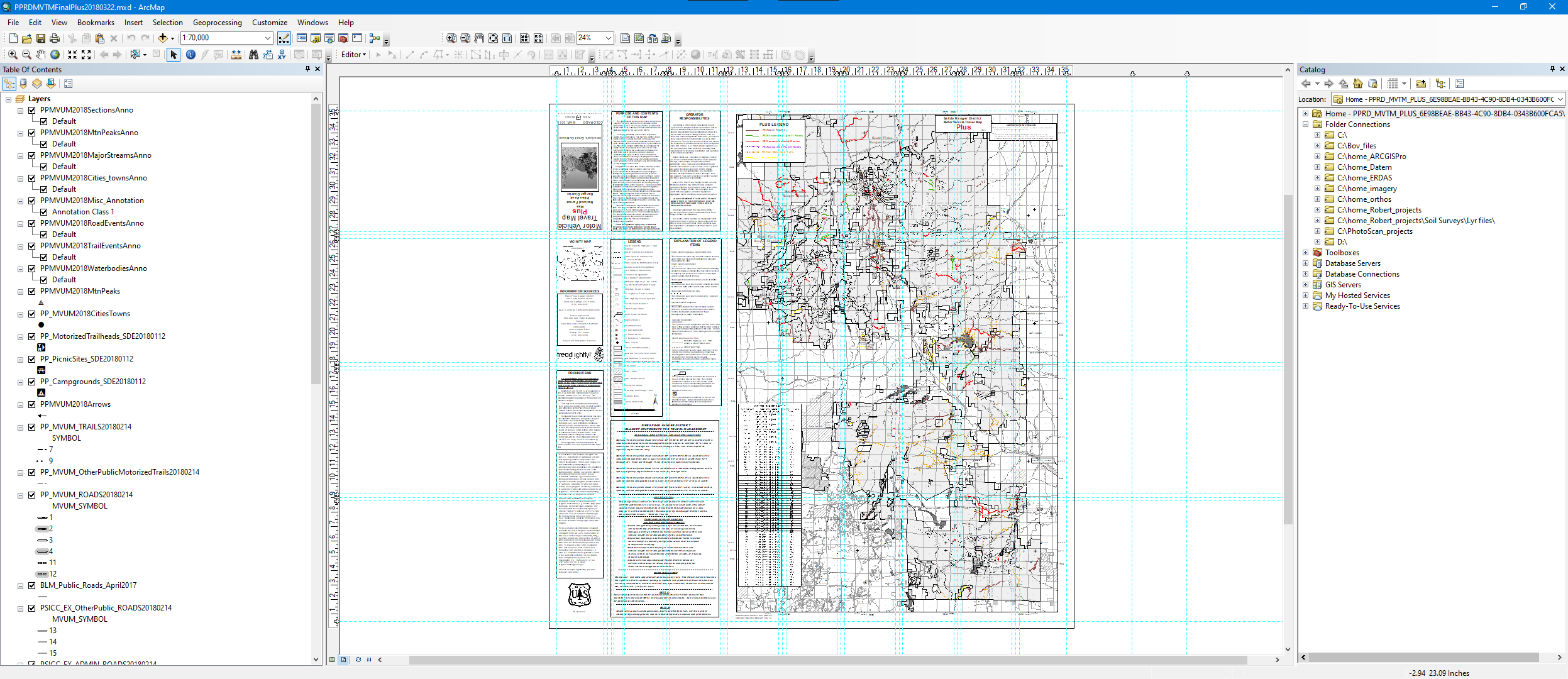
Task: Open the layout zoom percent dropdown
Action: [x=608, y=38]
